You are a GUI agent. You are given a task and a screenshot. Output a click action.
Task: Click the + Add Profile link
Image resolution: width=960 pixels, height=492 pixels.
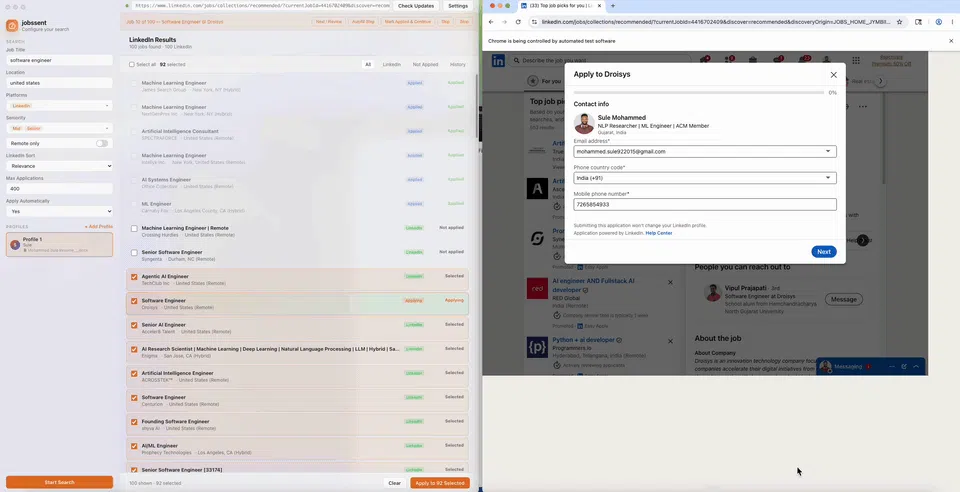point(99,226)
